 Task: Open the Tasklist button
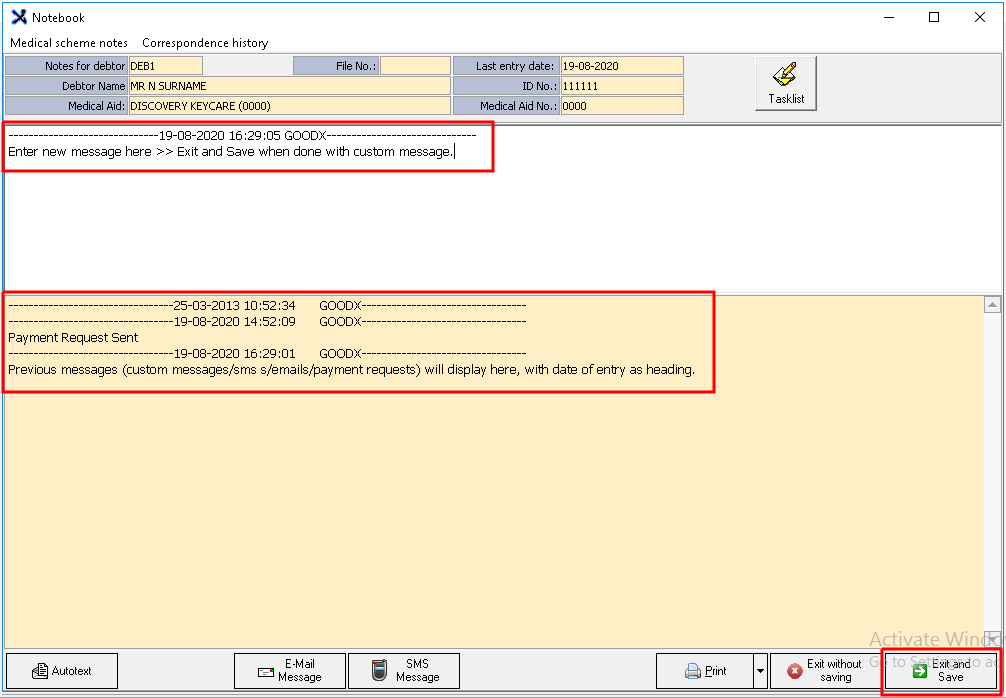pyautogui.click(x=785, y=83)
